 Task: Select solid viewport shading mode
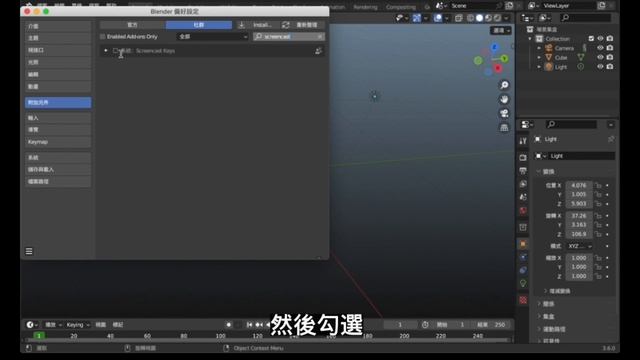point(479,18)
